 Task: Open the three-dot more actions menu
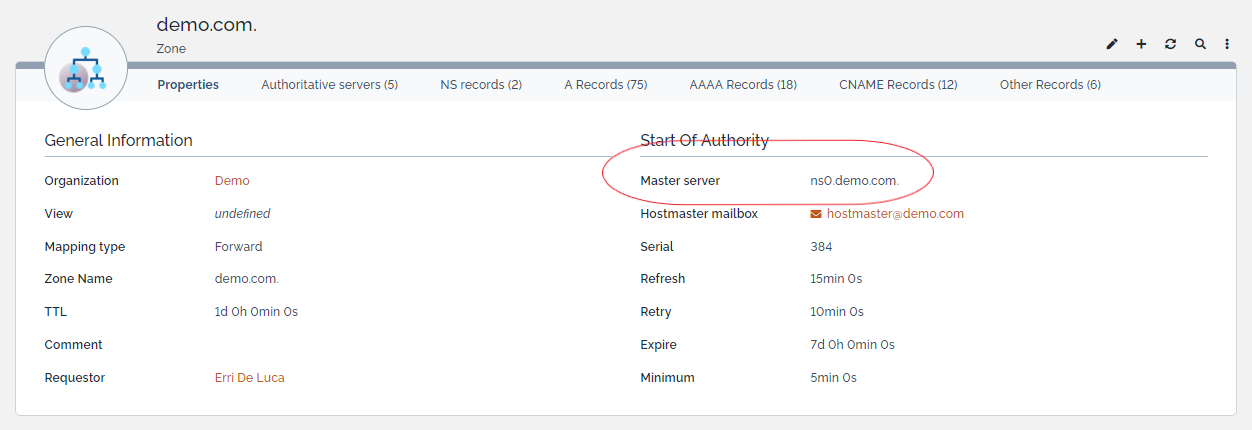(x=1227, y=44)
